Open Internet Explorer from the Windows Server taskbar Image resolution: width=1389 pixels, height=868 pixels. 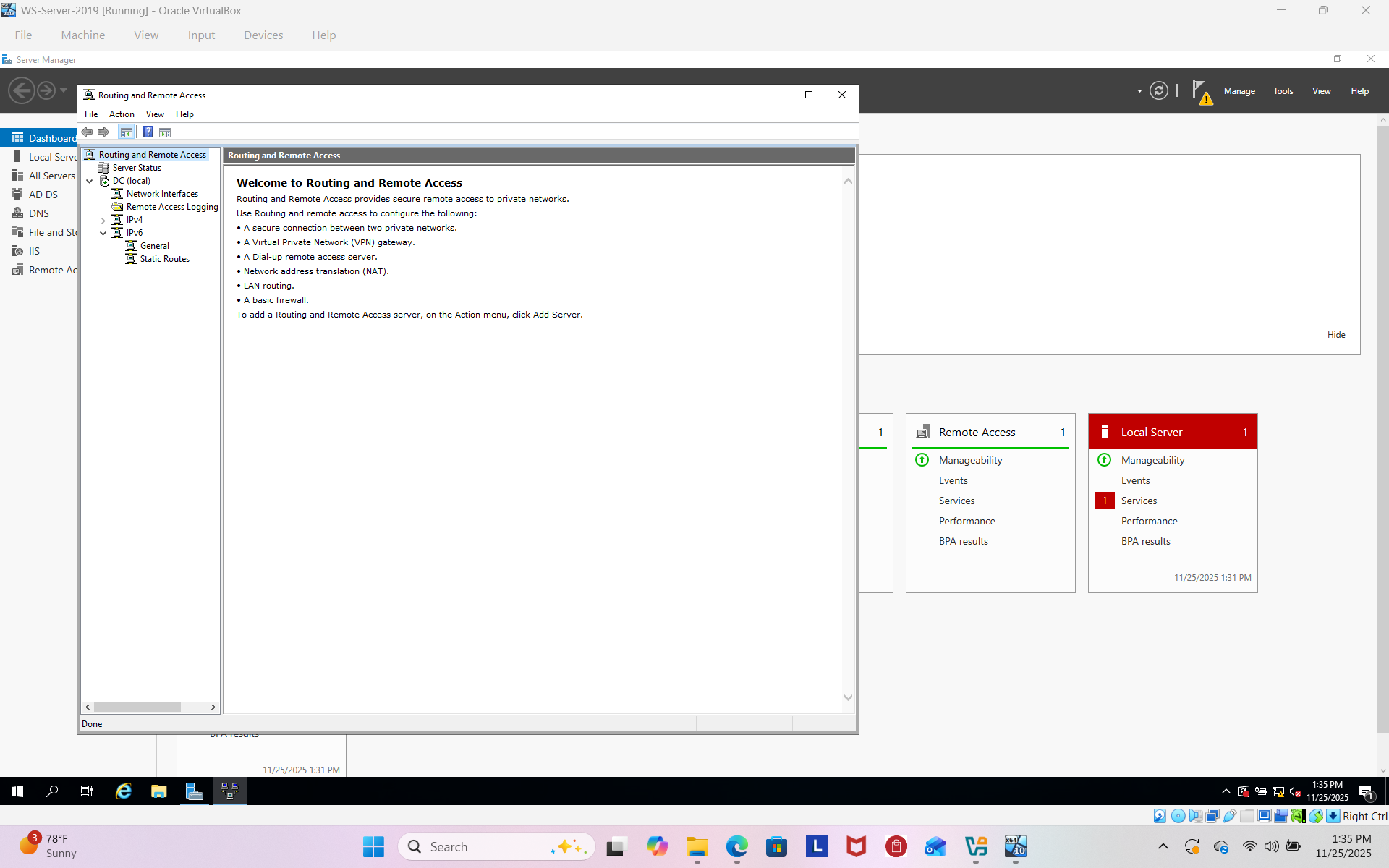click(x=124, y=791)
